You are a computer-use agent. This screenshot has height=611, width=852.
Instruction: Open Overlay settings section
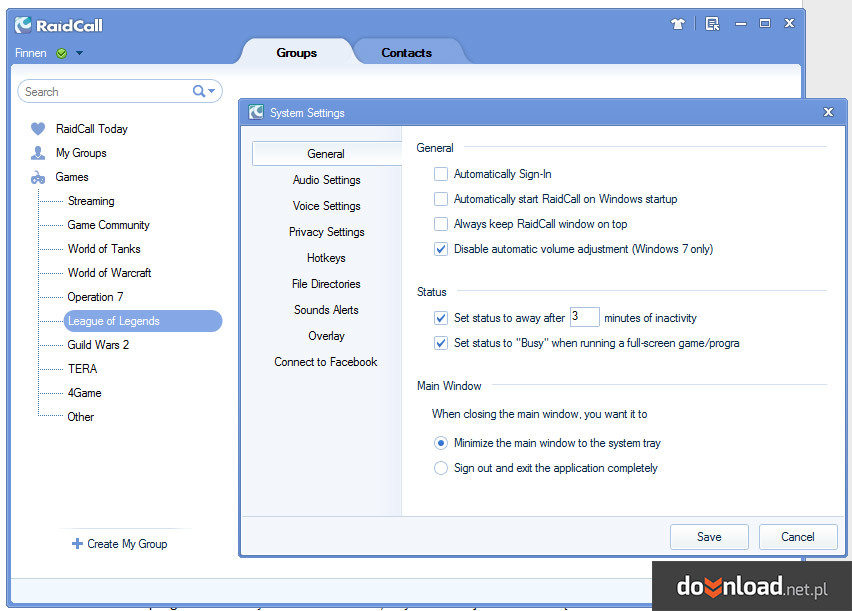click(327, 336)
